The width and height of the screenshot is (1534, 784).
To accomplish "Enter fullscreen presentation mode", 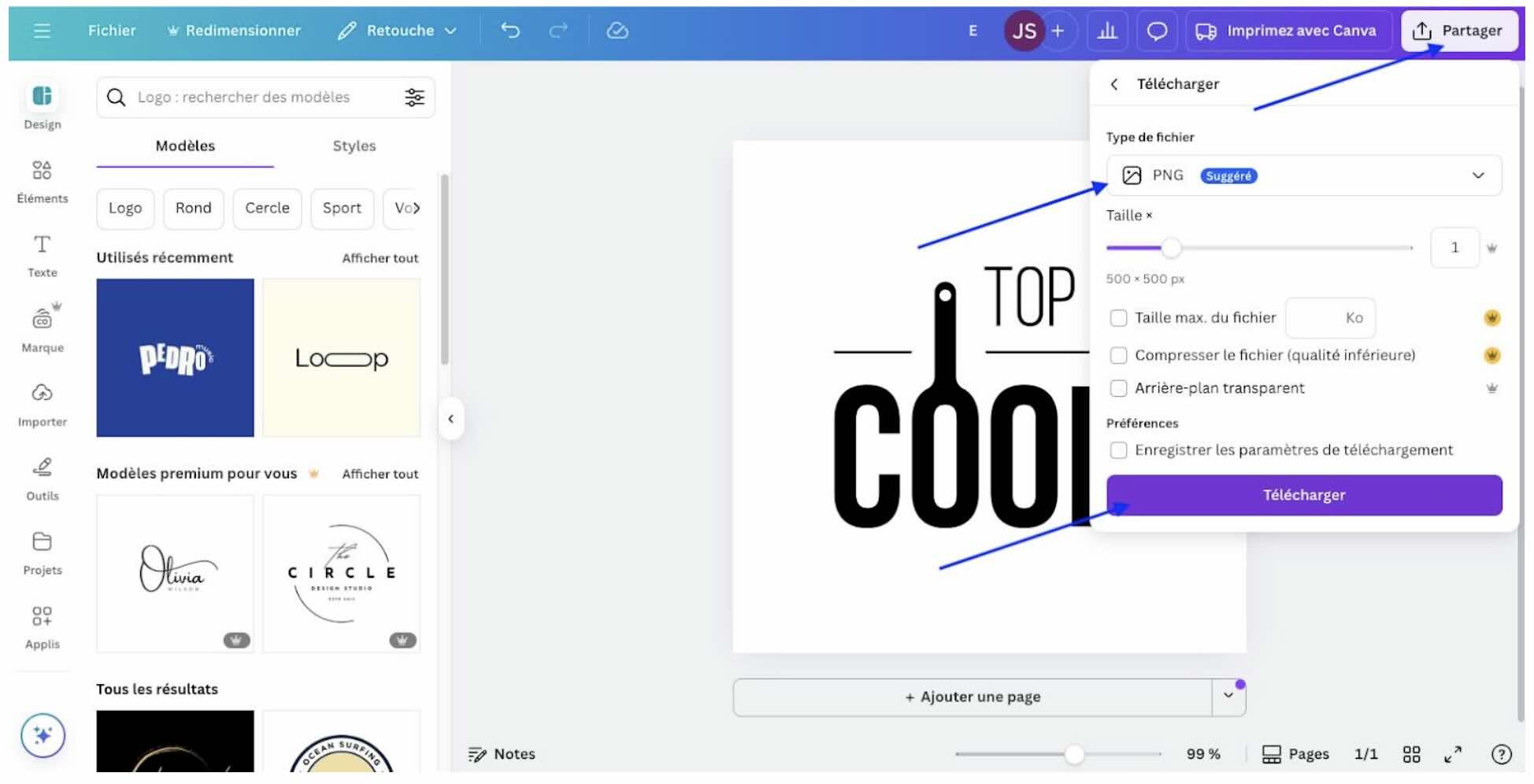I will click(x=1453, y=754).
